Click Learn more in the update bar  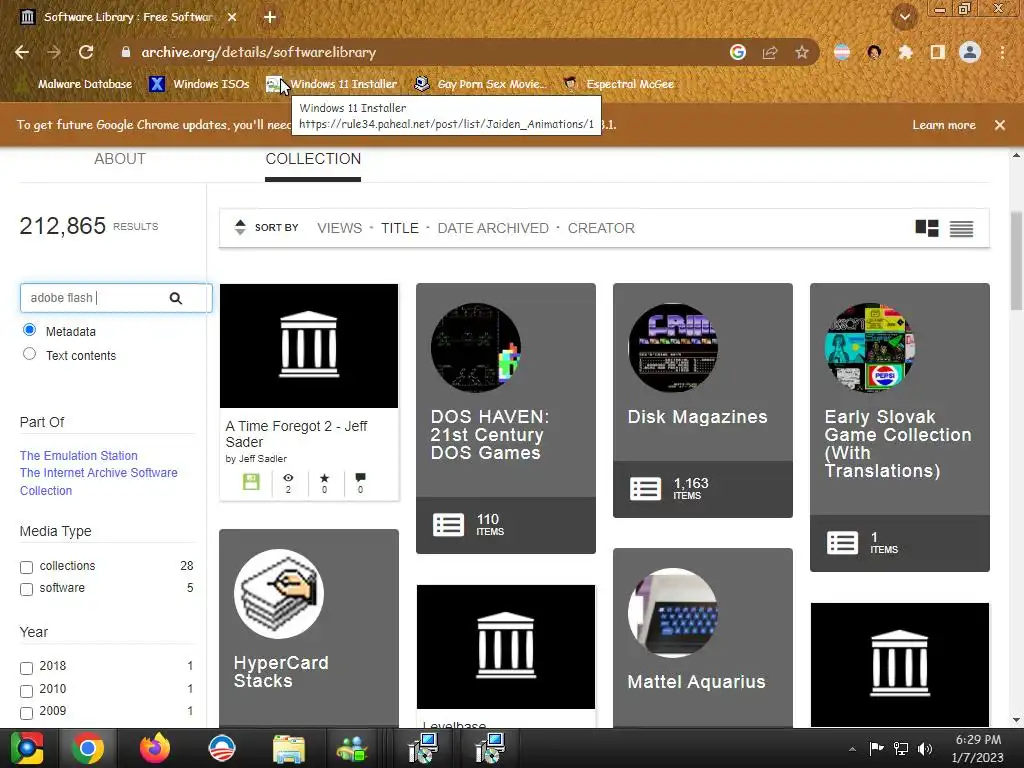(944, 125)
